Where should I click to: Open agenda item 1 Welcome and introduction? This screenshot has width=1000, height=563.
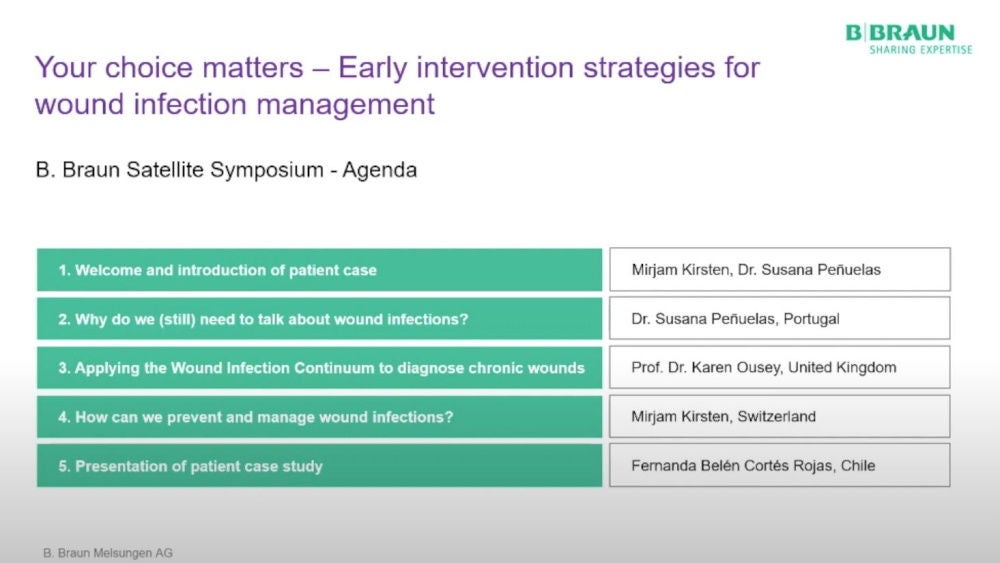(319, 270)
